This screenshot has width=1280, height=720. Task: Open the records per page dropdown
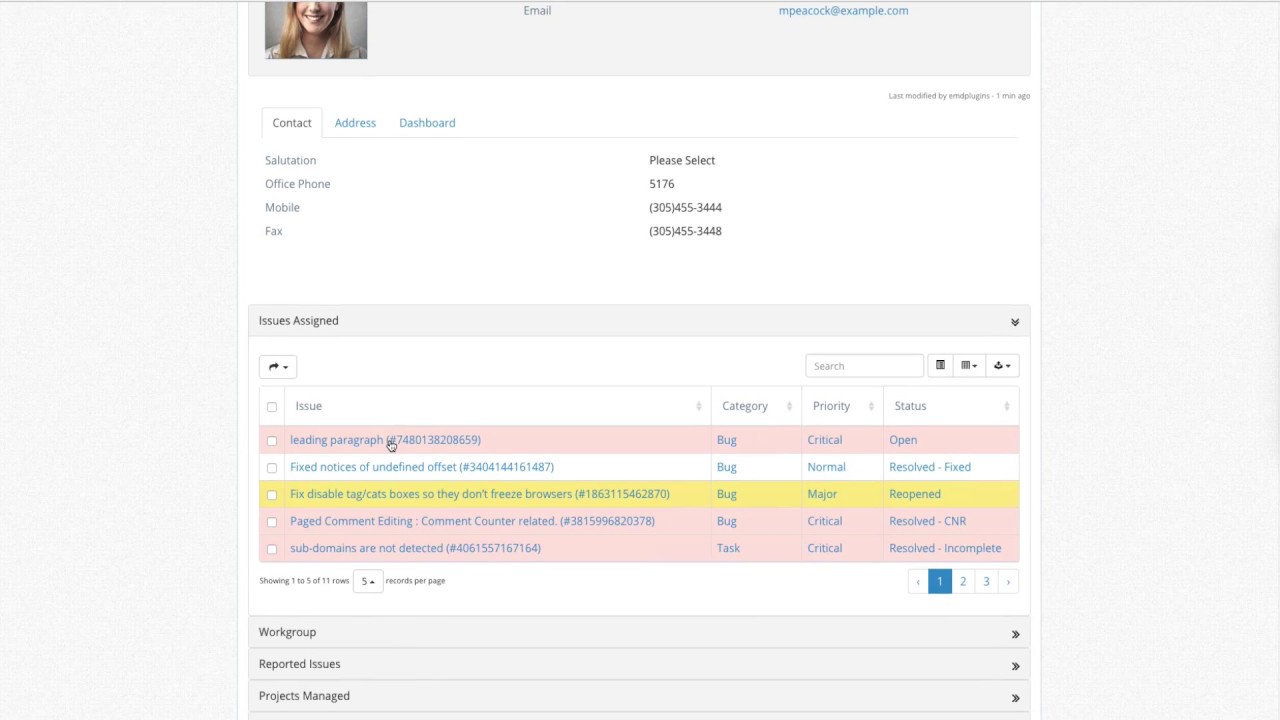367,581
